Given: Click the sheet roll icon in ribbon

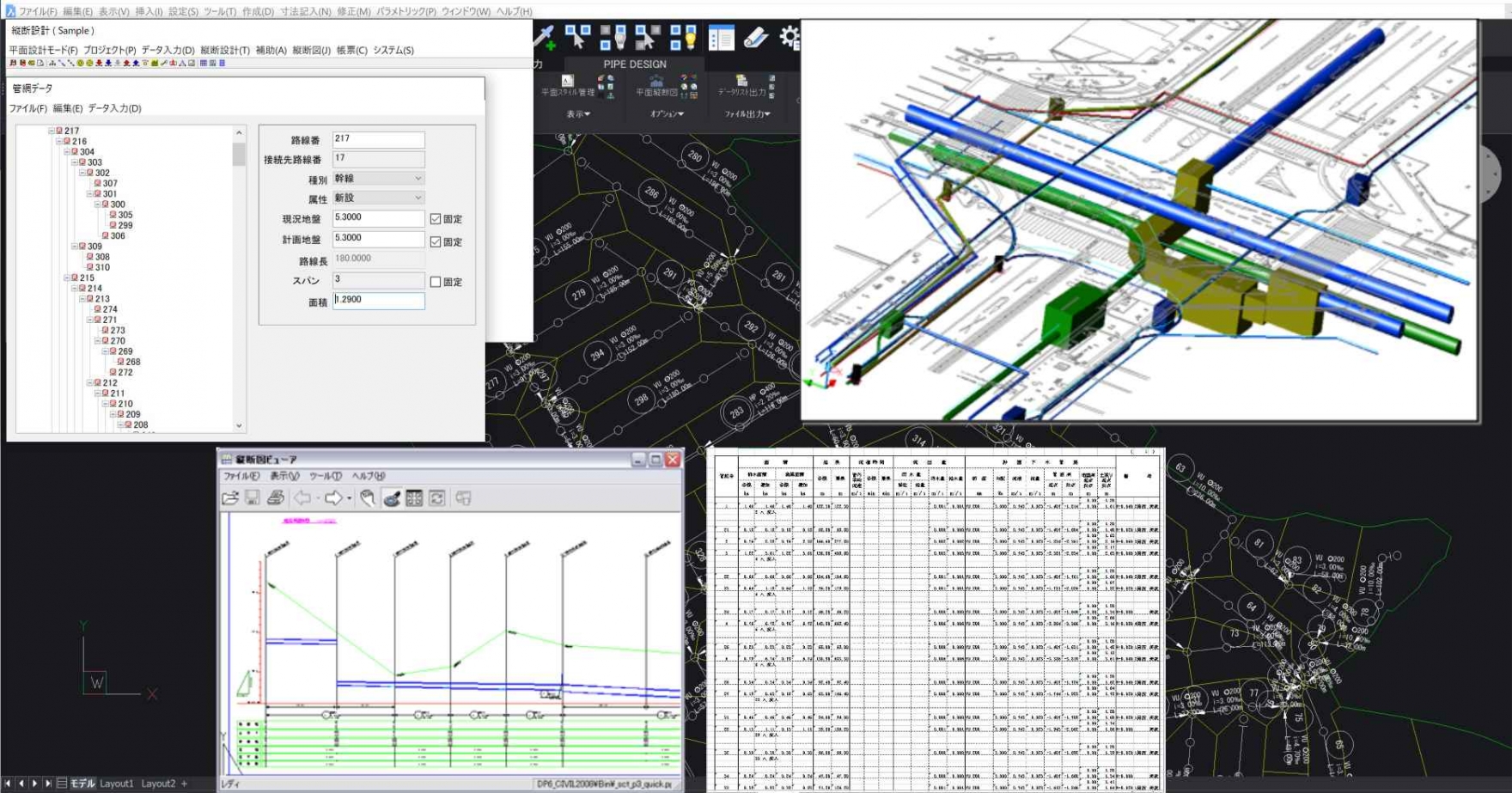Looking at the screenshot, I should 755,38.
